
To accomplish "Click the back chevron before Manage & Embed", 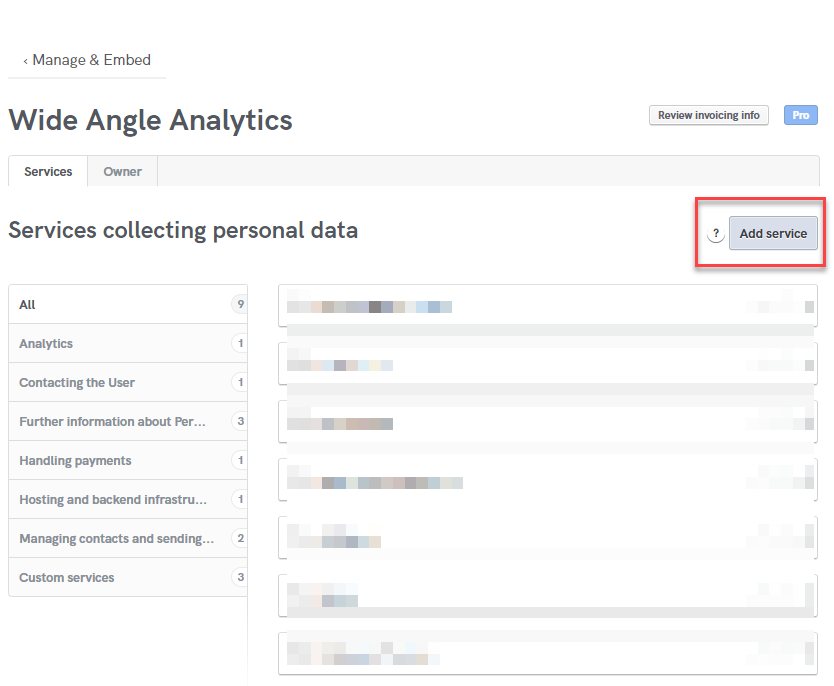I will (25, 62).
